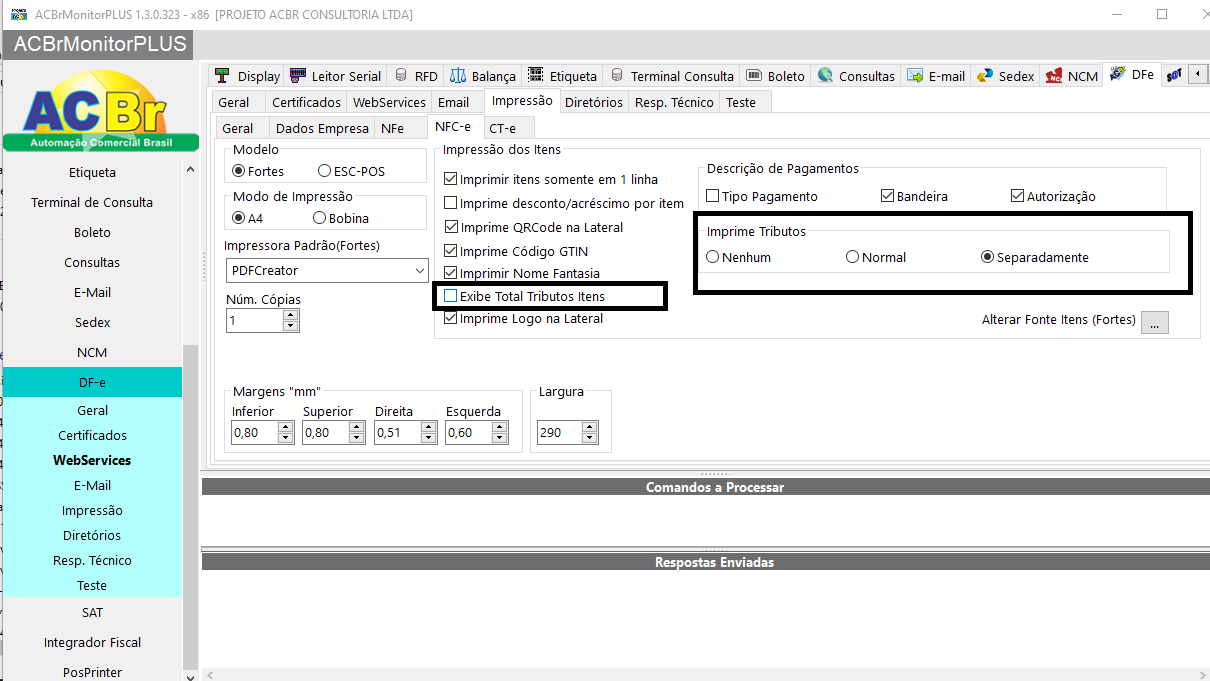Increase Inferior margin value
Image resolution: width=1210 pixels, height=681 pixels.
[x=286, y=427]
